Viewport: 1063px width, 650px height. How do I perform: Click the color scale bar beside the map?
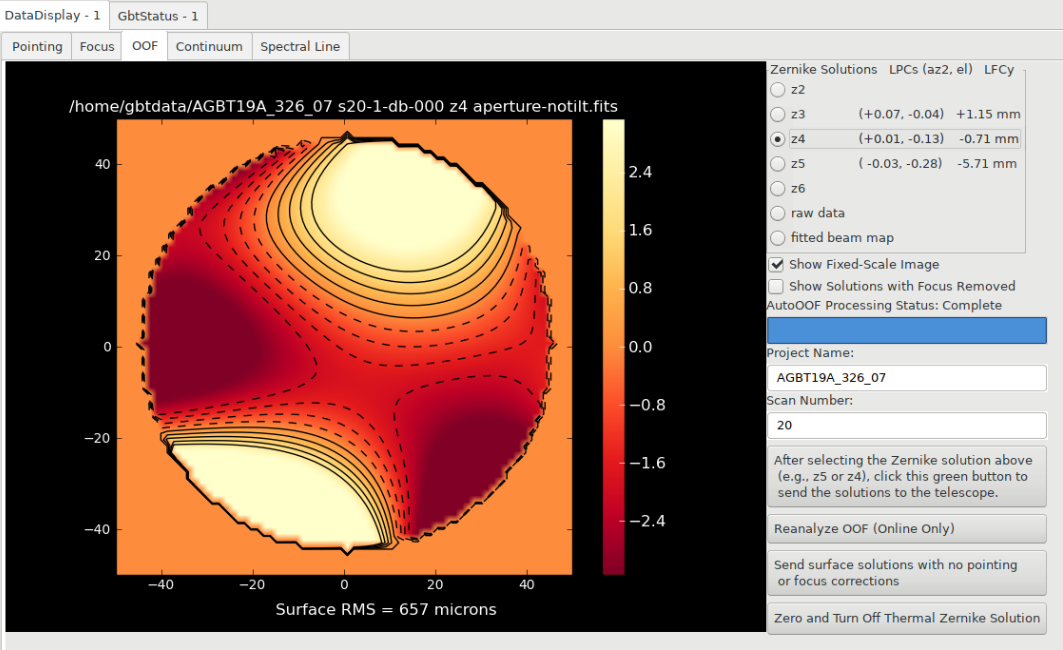coord(614,347)
